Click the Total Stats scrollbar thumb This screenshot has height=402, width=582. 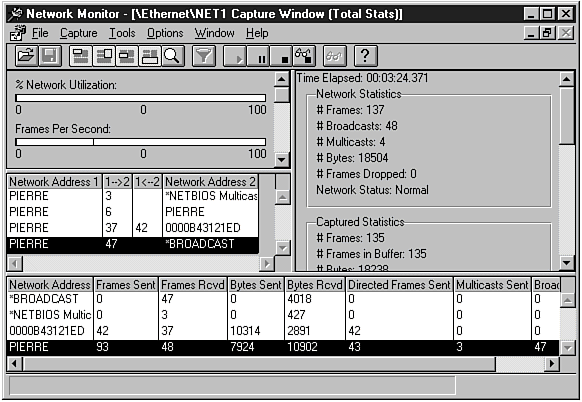567,115
